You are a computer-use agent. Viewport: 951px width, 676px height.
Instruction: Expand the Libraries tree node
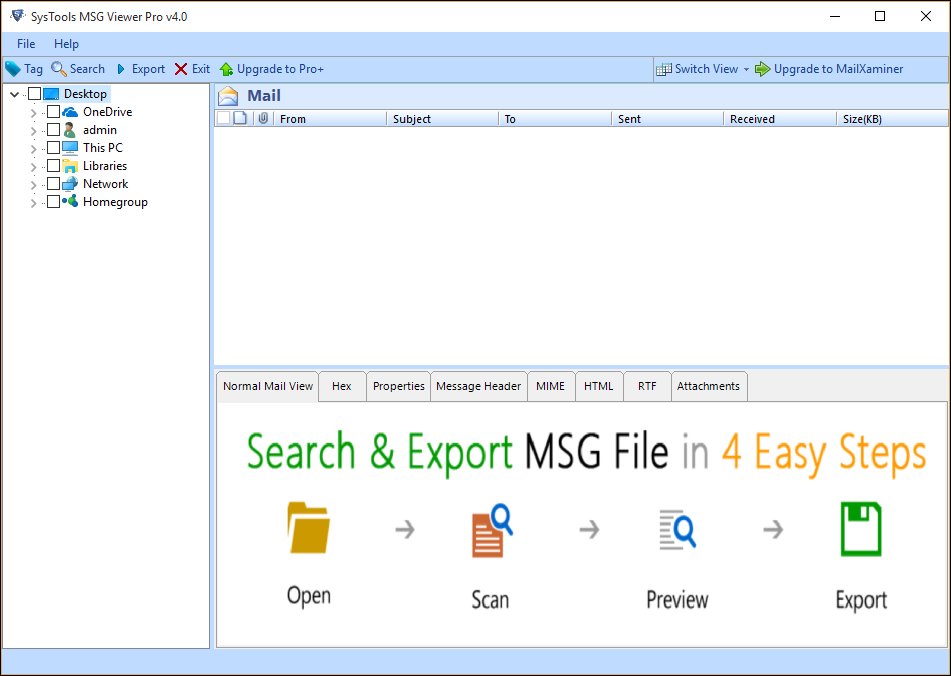34,167
